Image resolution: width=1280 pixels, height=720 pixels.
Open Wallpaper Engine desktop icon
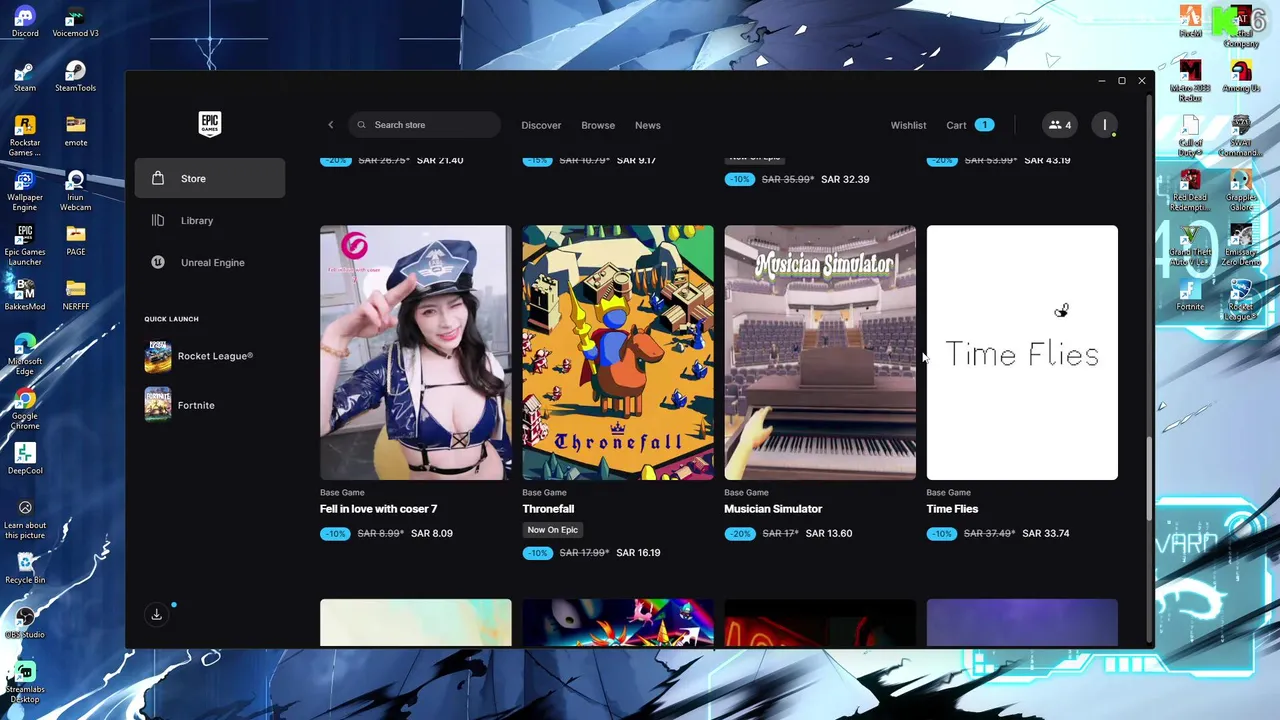(25, 190)
